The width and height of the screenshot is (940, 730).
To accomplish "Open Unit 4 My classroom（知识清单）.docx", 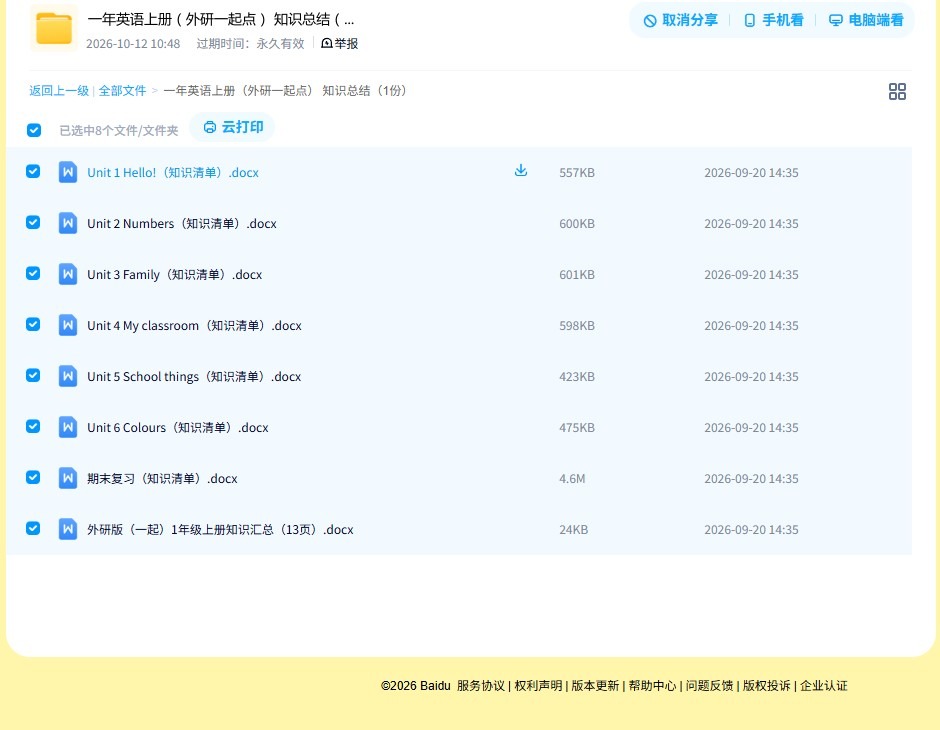I will [x=194, y=325].
